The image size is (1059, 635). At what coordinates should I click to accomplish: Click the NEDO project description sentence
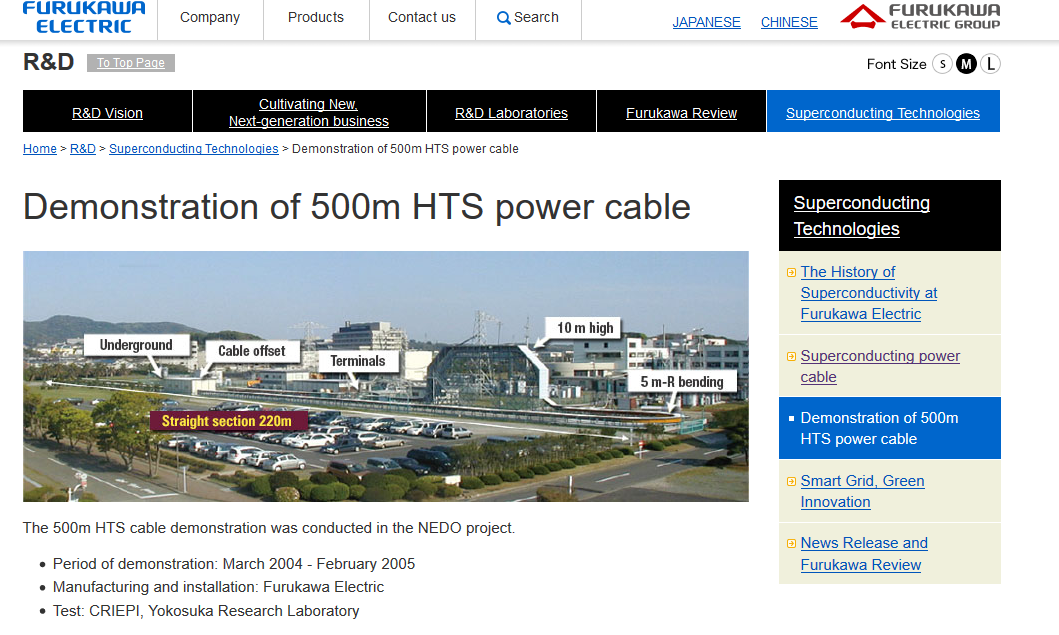pos(269,528)
